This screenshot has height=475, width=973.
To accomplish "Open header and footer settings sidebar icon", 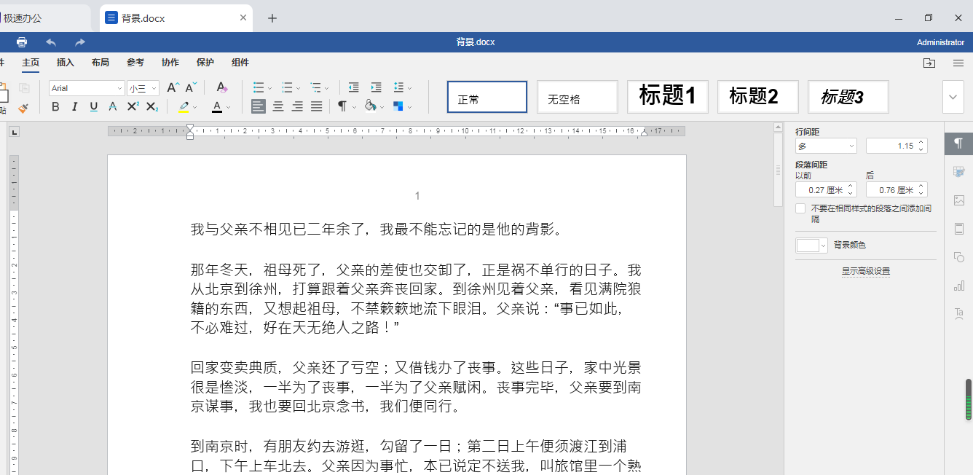I will [x=959, y=229].
